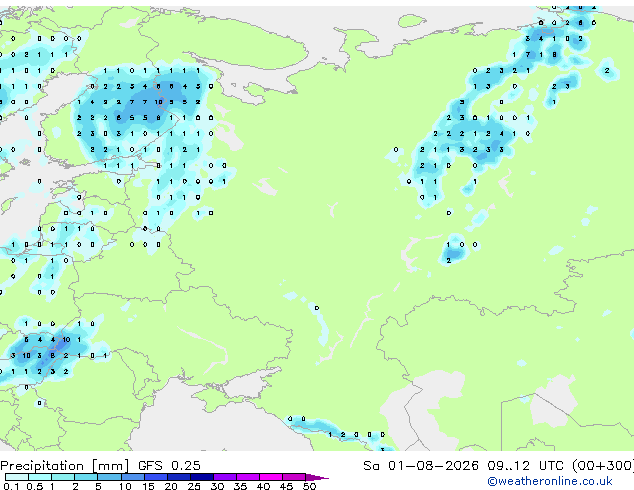Click the "0.5" legend scale value
The image size is (634, 490).
(34, 486)
